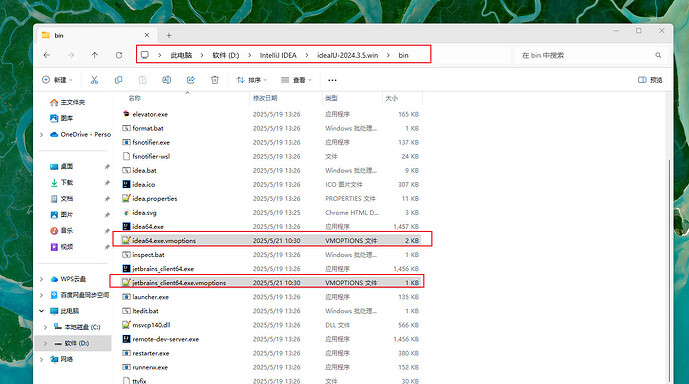Open the New item dropdown
This screenshot has height=384, width=689.
tap(57, 80)
